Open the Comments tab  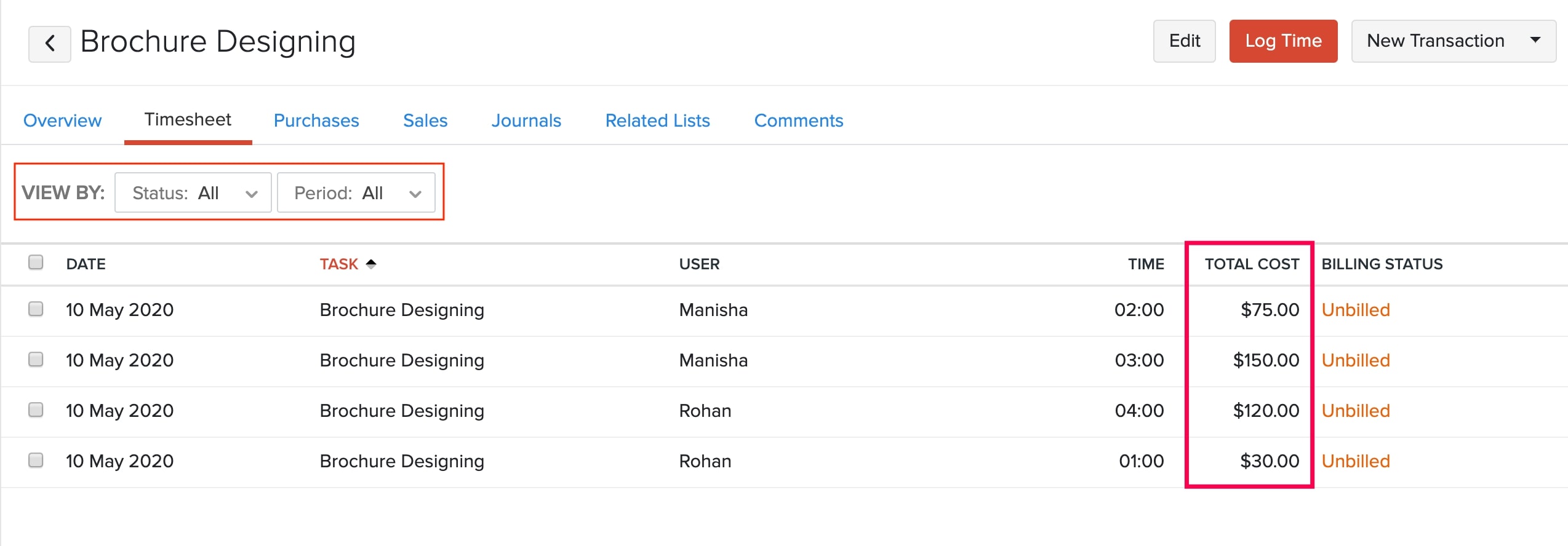pos(798,121)
